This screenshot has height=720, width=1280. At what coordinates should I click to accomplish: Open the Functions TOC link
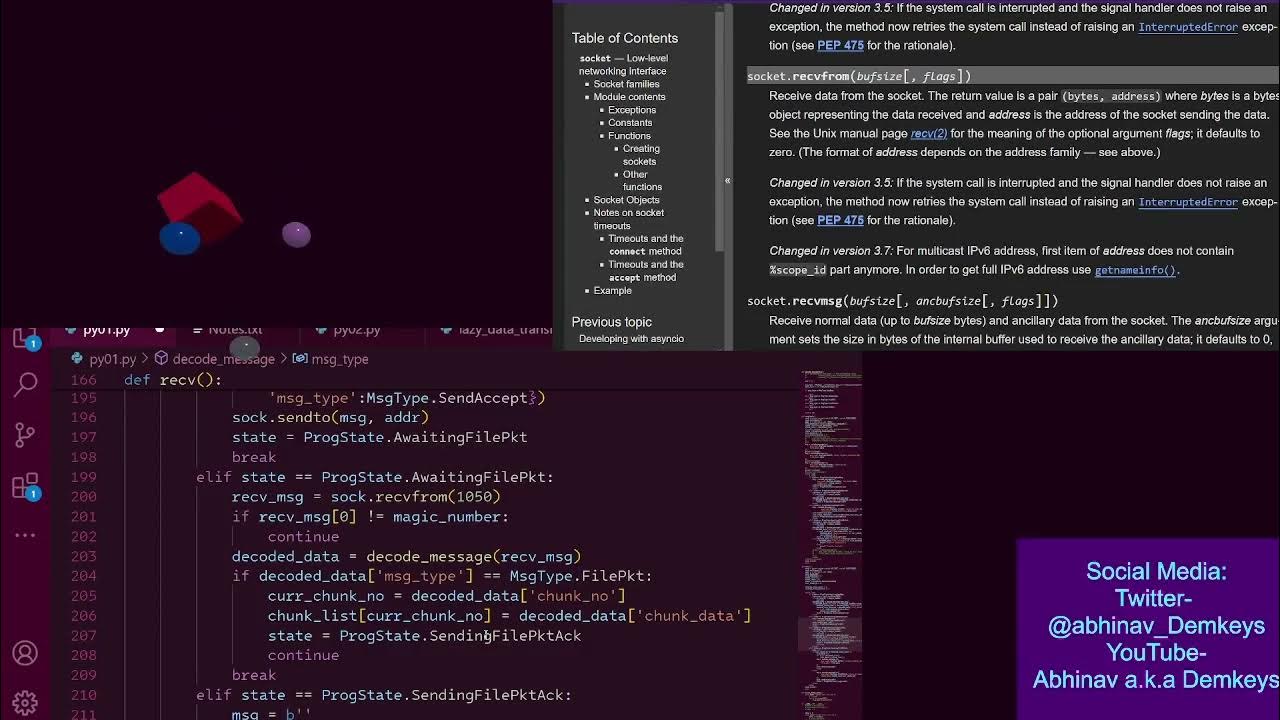[x=629, y=136]
